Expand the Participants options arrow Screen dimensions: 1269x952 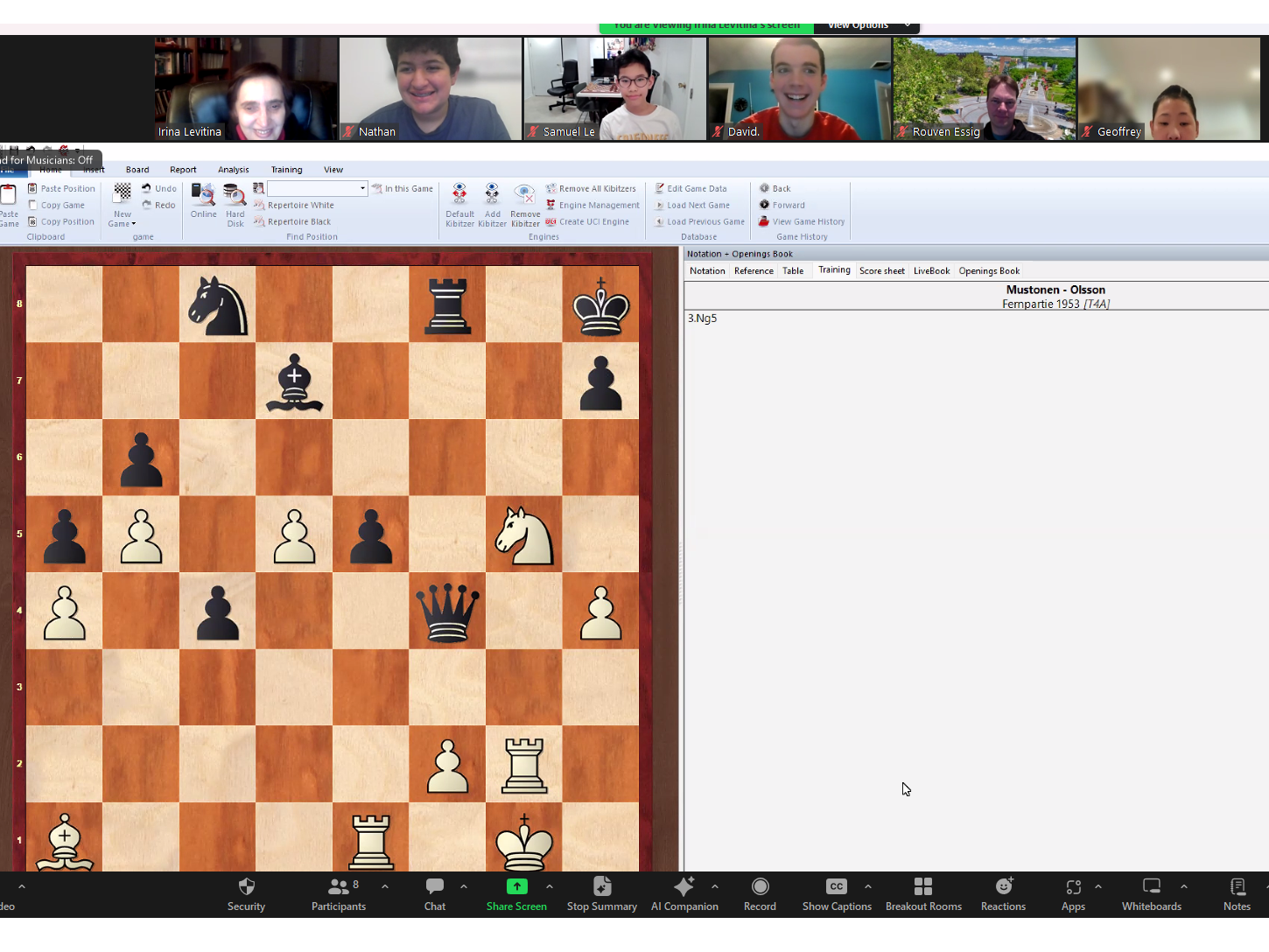point(385,886)
